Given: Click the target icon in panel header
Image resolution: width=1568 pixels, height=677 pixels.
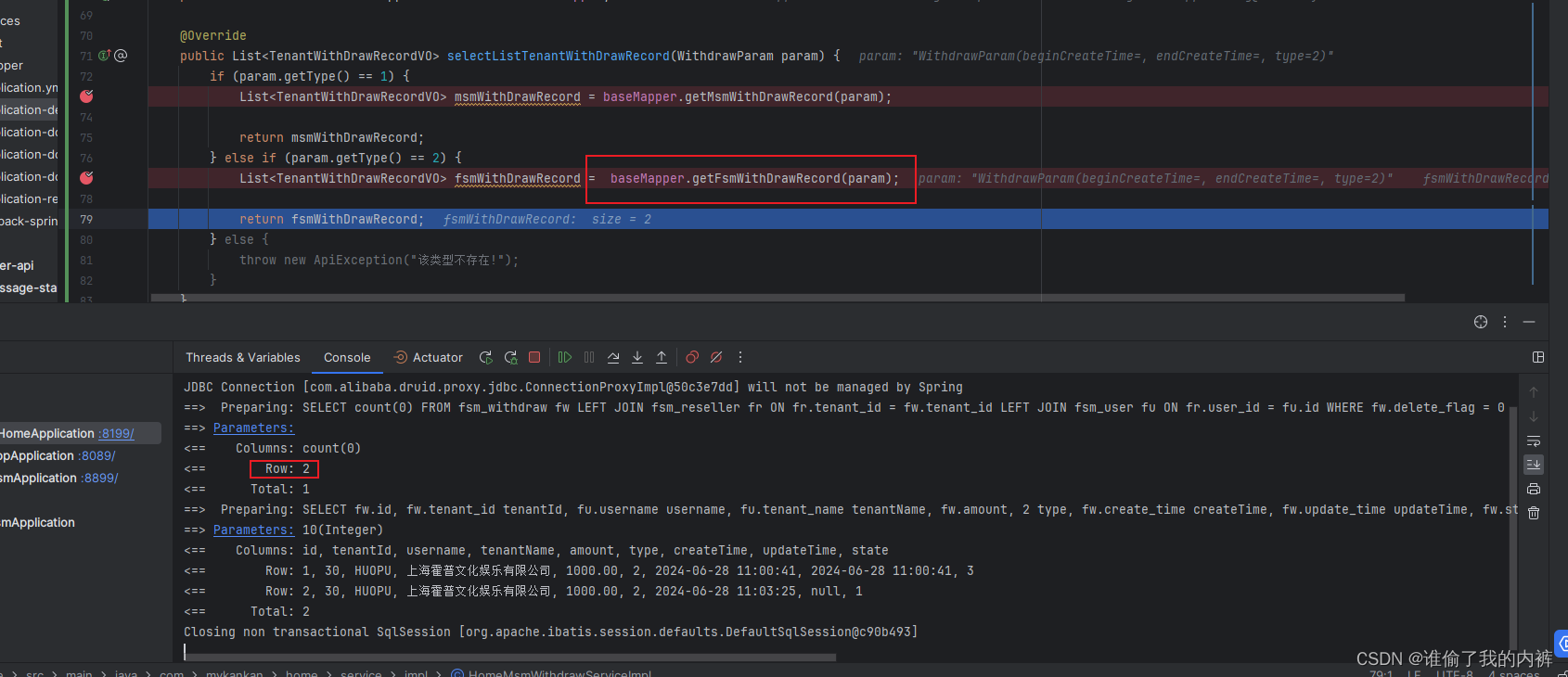Looking at the screenshot, I should [x=1481, y=322].
